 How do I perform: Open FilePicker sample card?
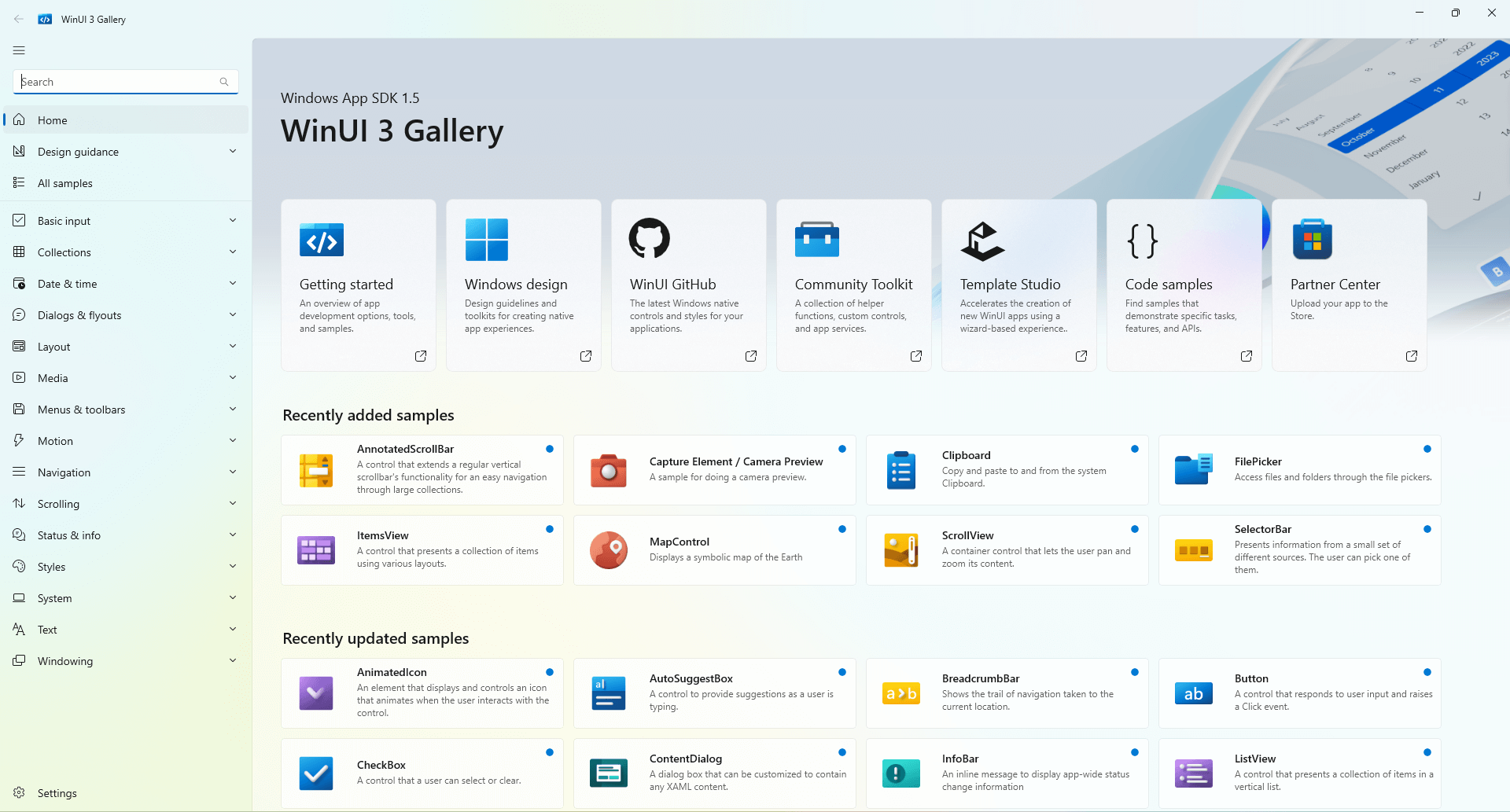(1300, 470)
